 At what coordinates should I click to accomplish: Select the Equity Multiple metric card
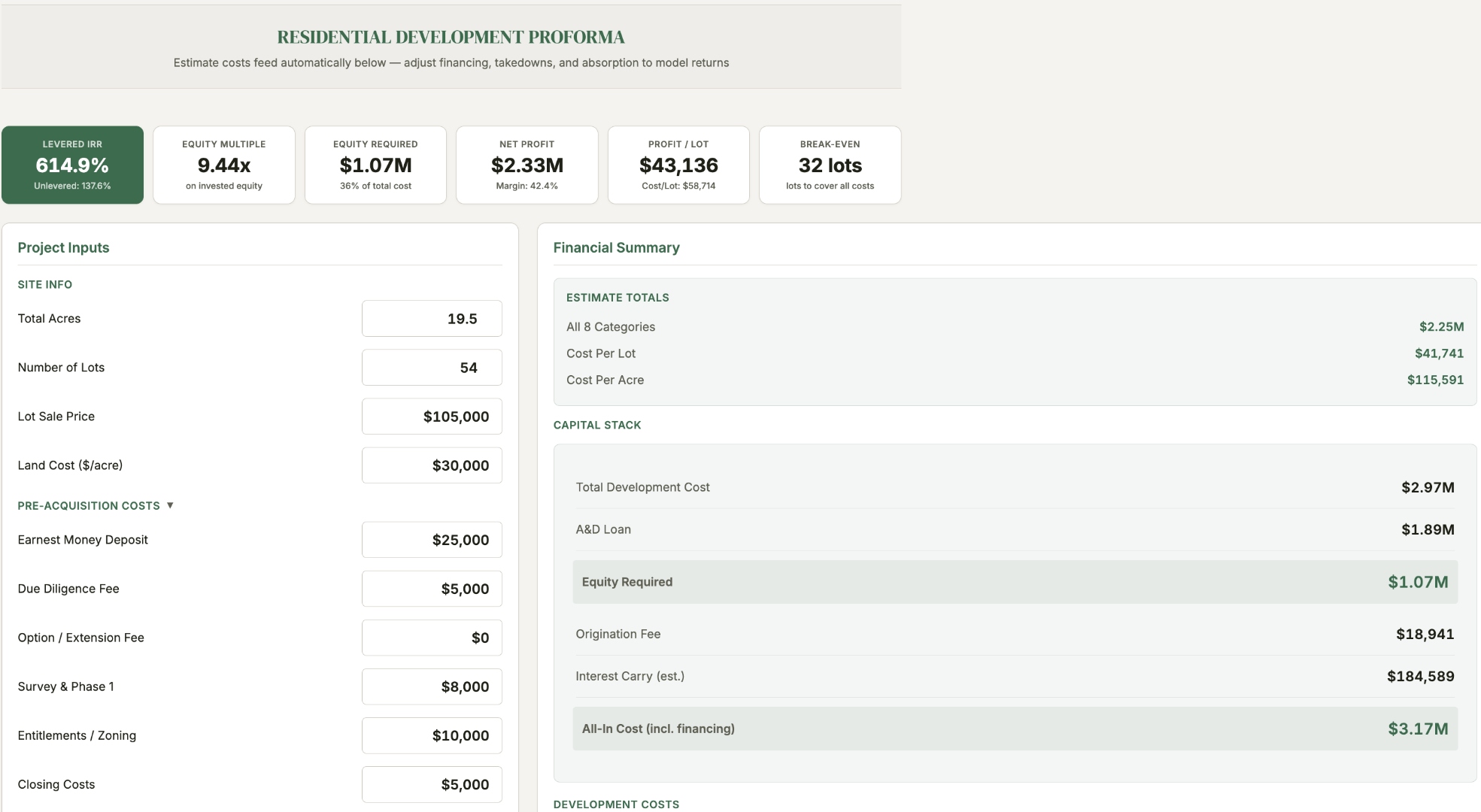click(223, 164)
